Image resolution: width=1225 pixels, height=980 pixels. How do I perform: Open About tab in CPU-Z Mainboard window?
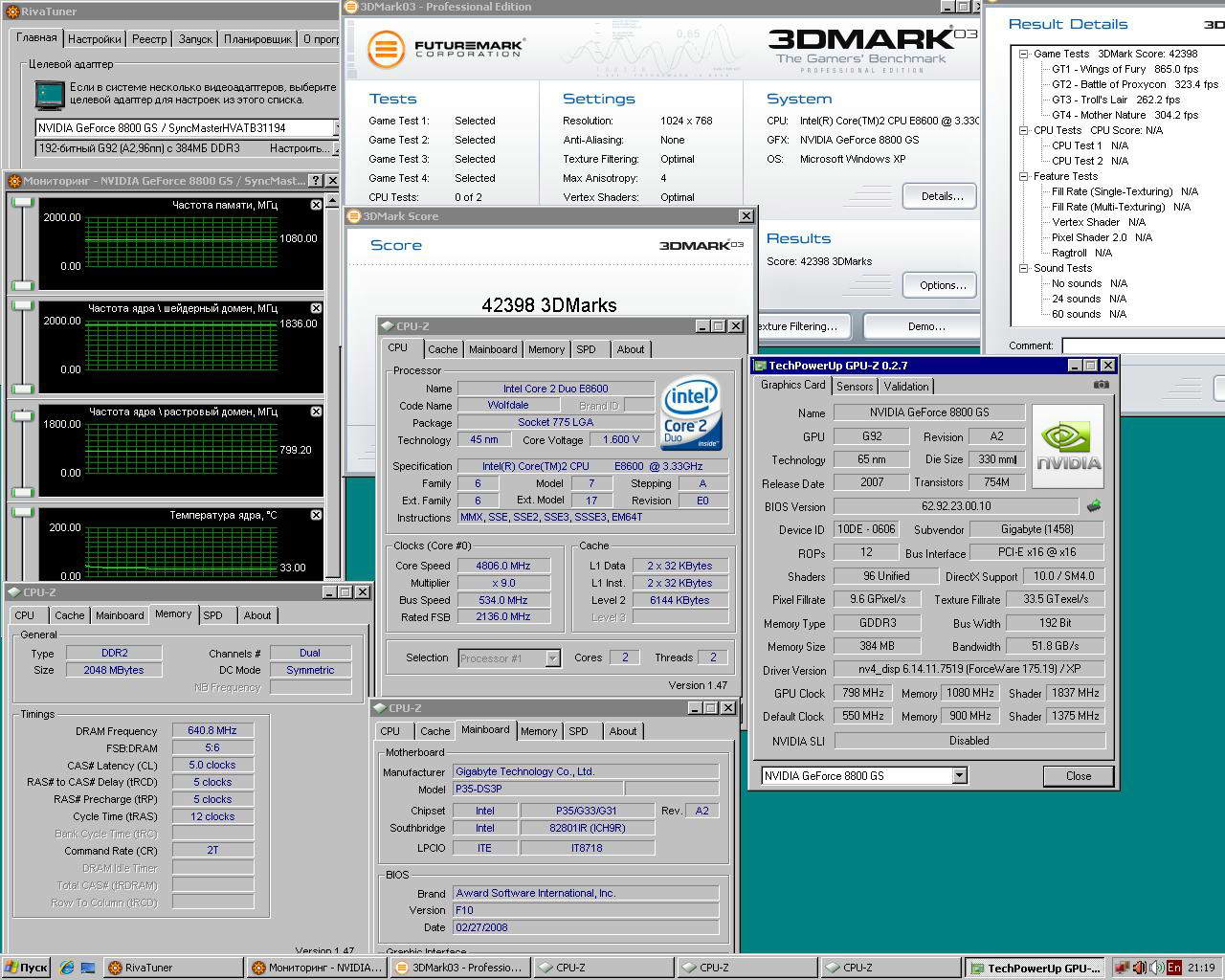click(623, 731)
